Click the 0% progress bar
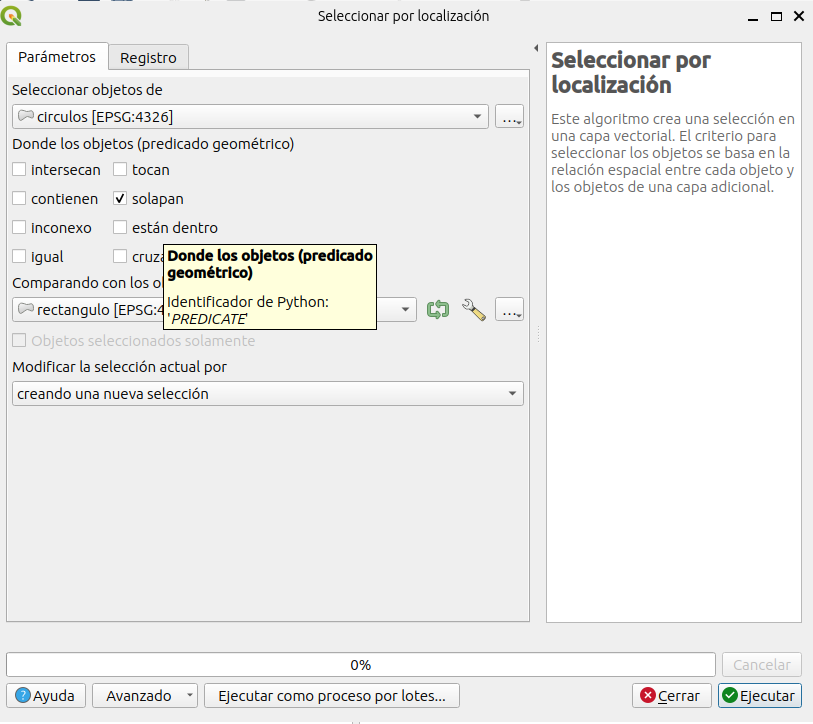Screen dimensions: 813x724 360,665
